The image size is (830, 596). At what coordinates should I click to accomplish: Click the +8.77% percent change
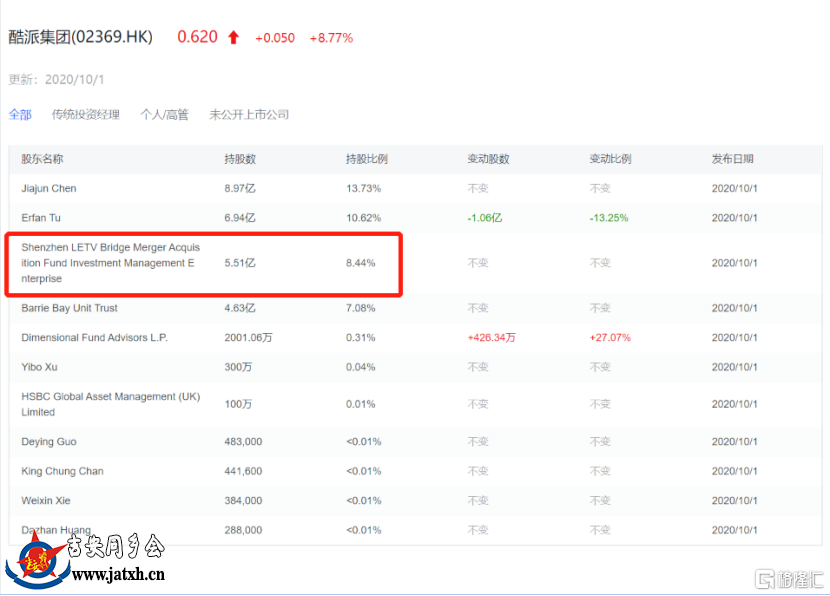(x=331, y=38)
